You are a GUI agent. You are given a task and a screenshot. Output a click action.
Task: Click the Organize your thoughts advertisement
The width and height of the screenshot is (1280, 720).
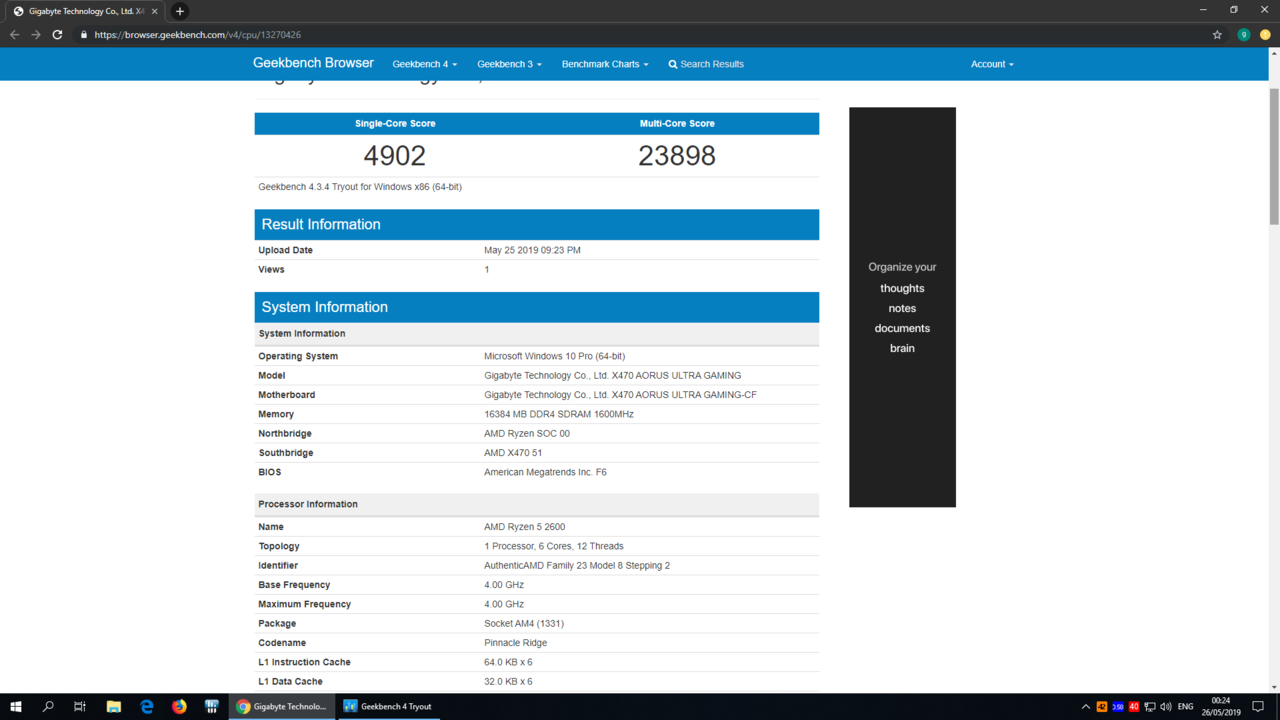(x=902, y=307)
